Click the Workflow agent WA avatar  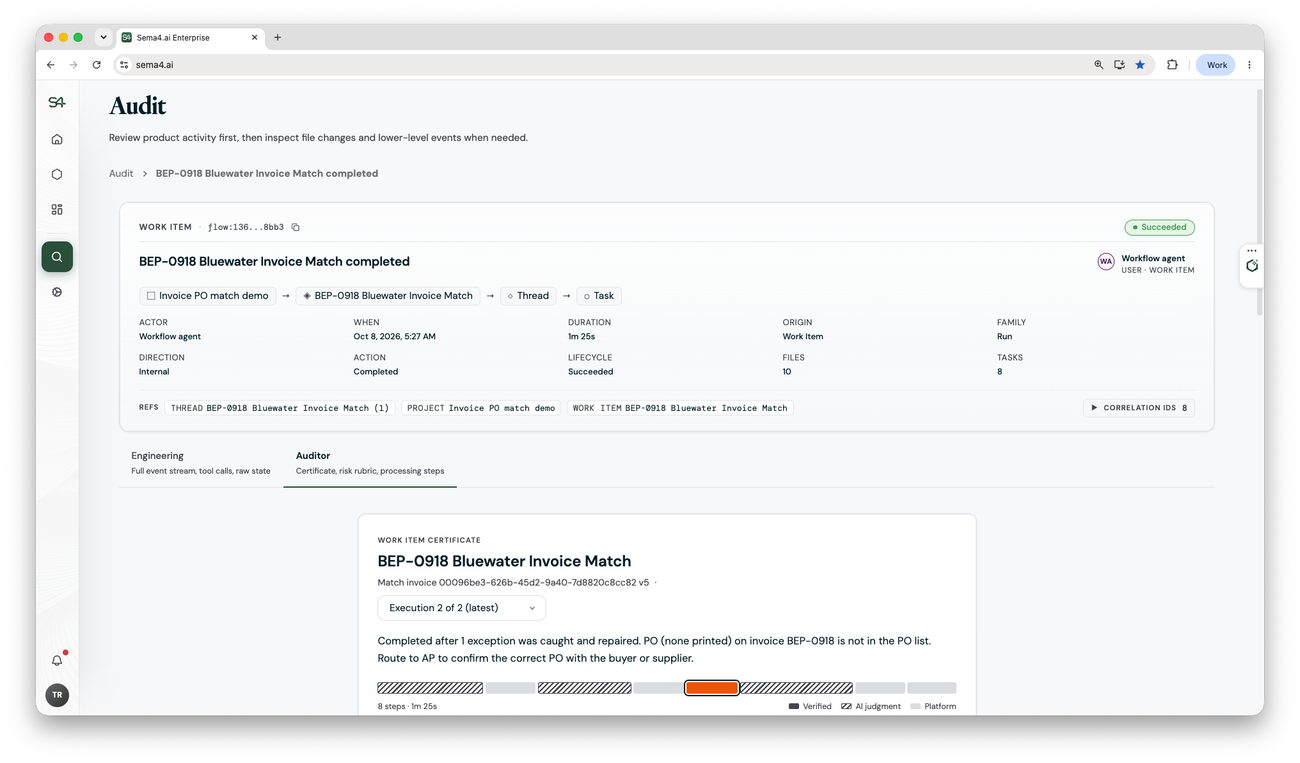point(1106,262)
